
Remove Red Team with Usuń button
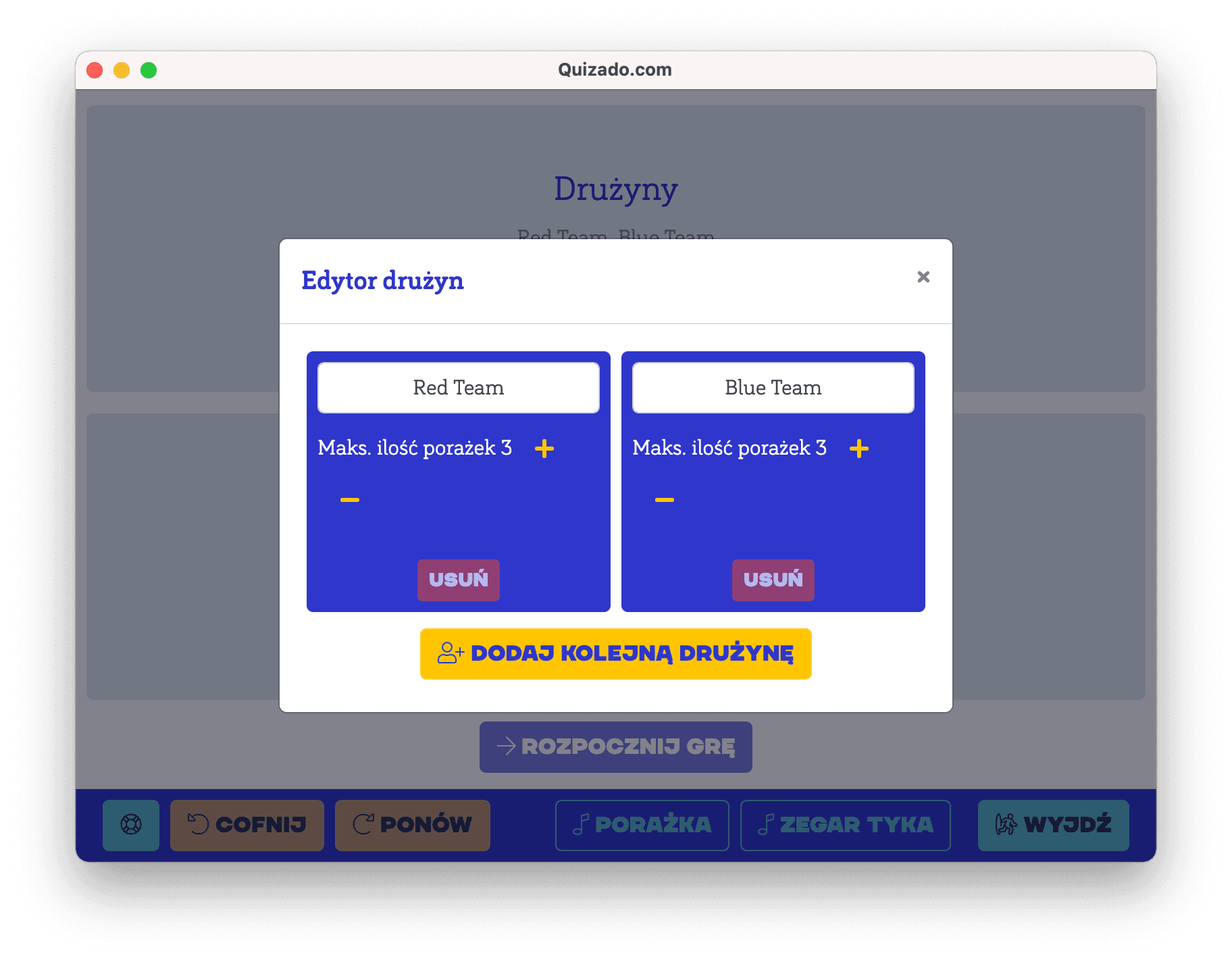(459, 580)
